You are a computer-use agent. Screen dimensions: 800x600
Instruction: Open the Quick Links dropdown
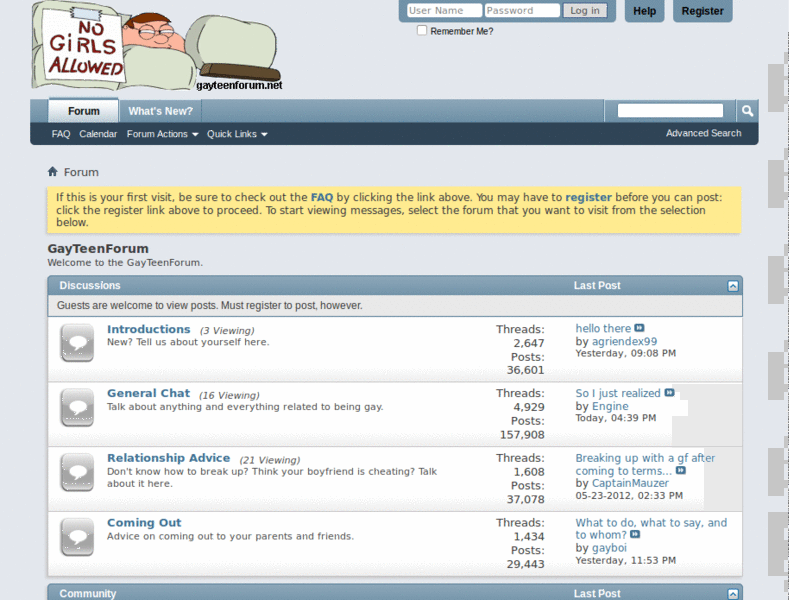(x=237, y=134)
